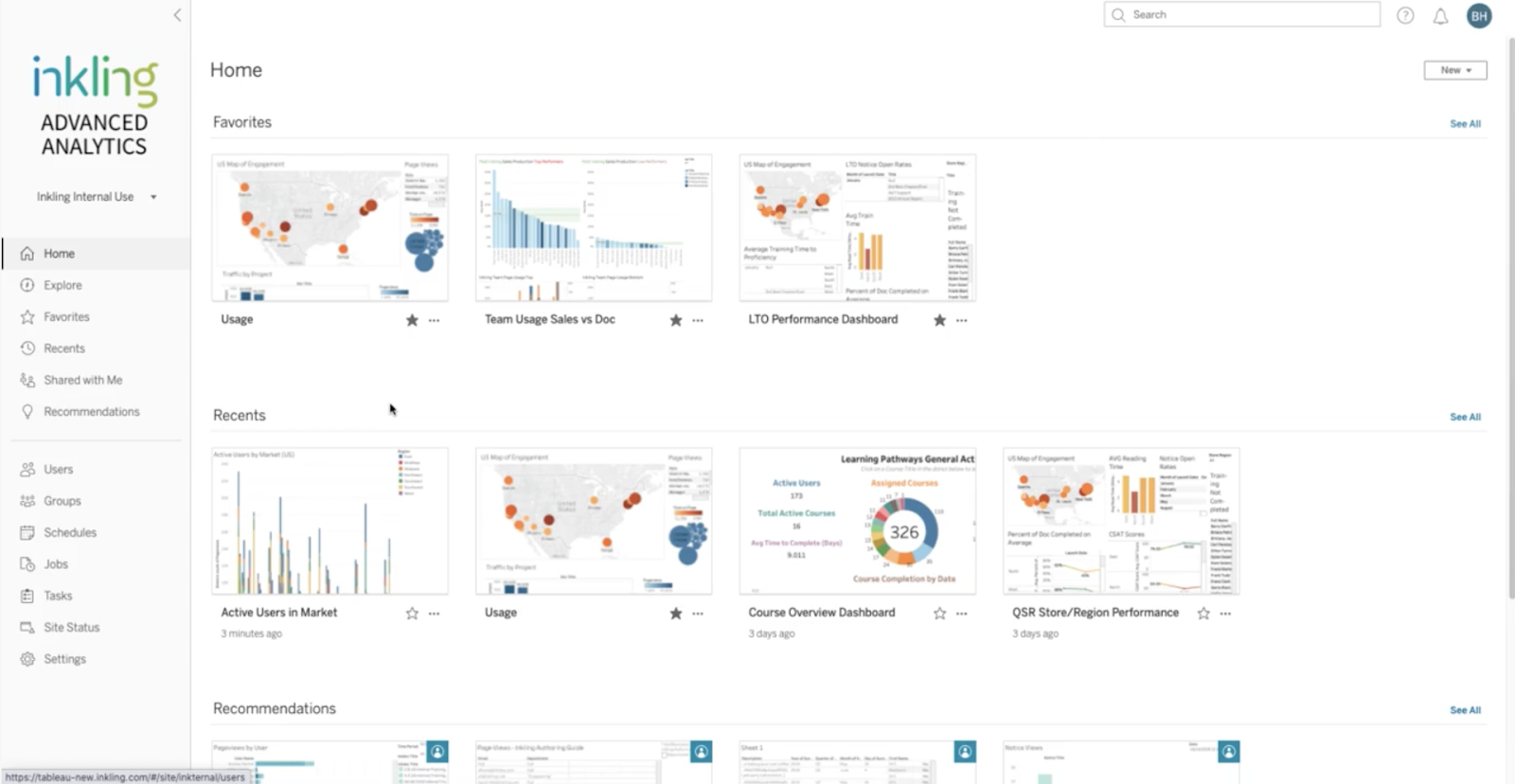Image resolution: width=1515 pixels, height=784 pixels.
Task: Click the Home icon in sidebar
Action: [27, 254]
